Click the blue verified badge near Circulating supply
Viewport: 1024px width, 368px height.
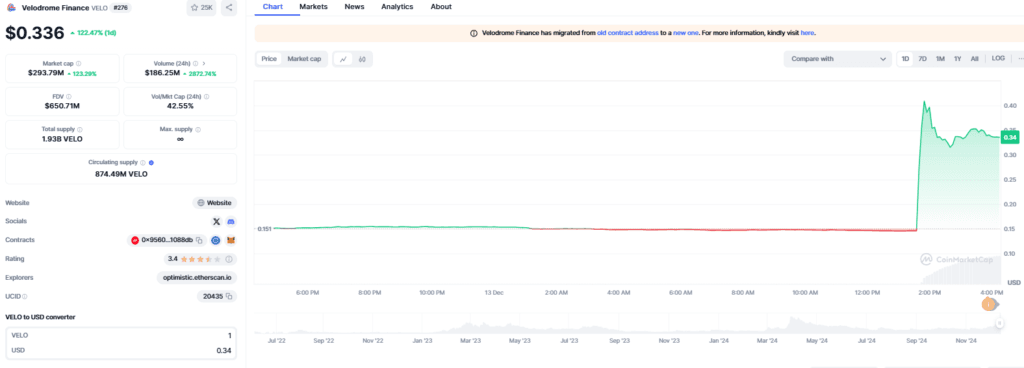[x=151, y=162]
